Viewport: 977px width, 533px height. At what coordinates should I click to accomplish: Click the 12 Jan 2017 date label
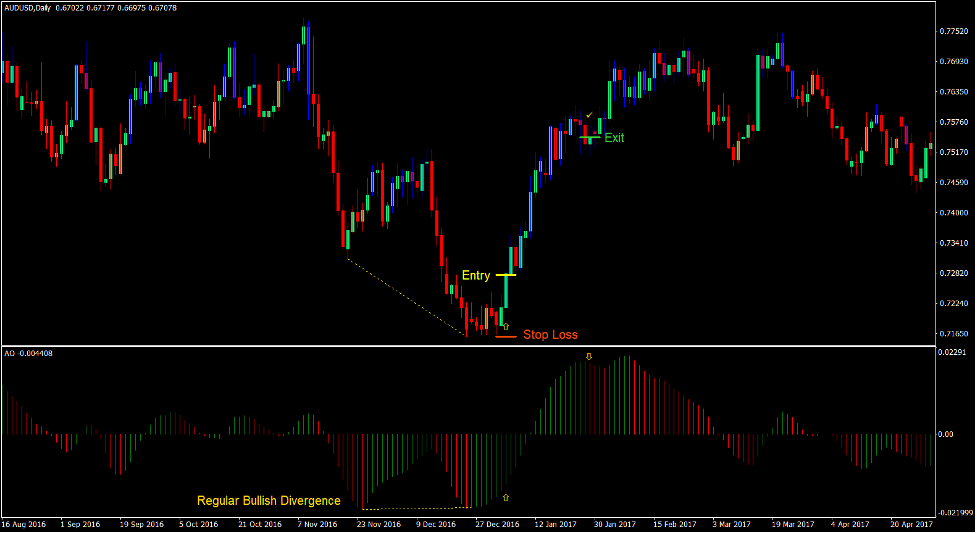[x=557, y=524]
